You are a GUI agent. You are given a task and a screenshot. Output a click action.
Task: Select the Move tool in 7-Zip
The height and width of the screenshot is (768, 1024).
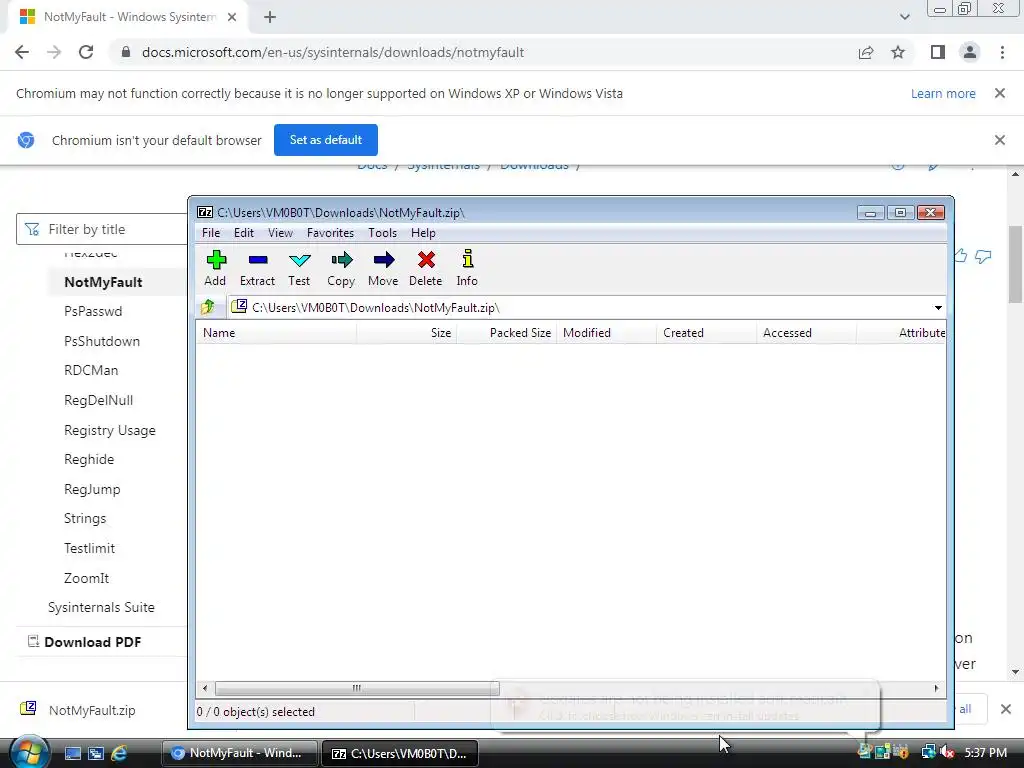[x=383, y=268]
